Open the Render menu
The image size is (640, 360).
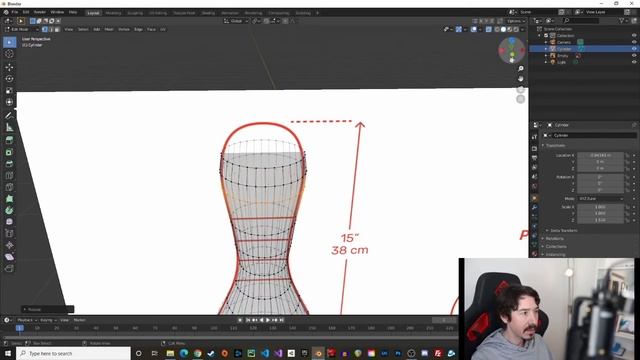(40, 12)
